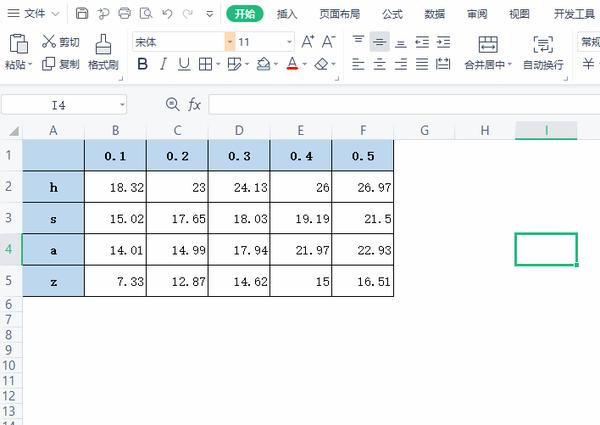Click the eraser clear icon

321,64
